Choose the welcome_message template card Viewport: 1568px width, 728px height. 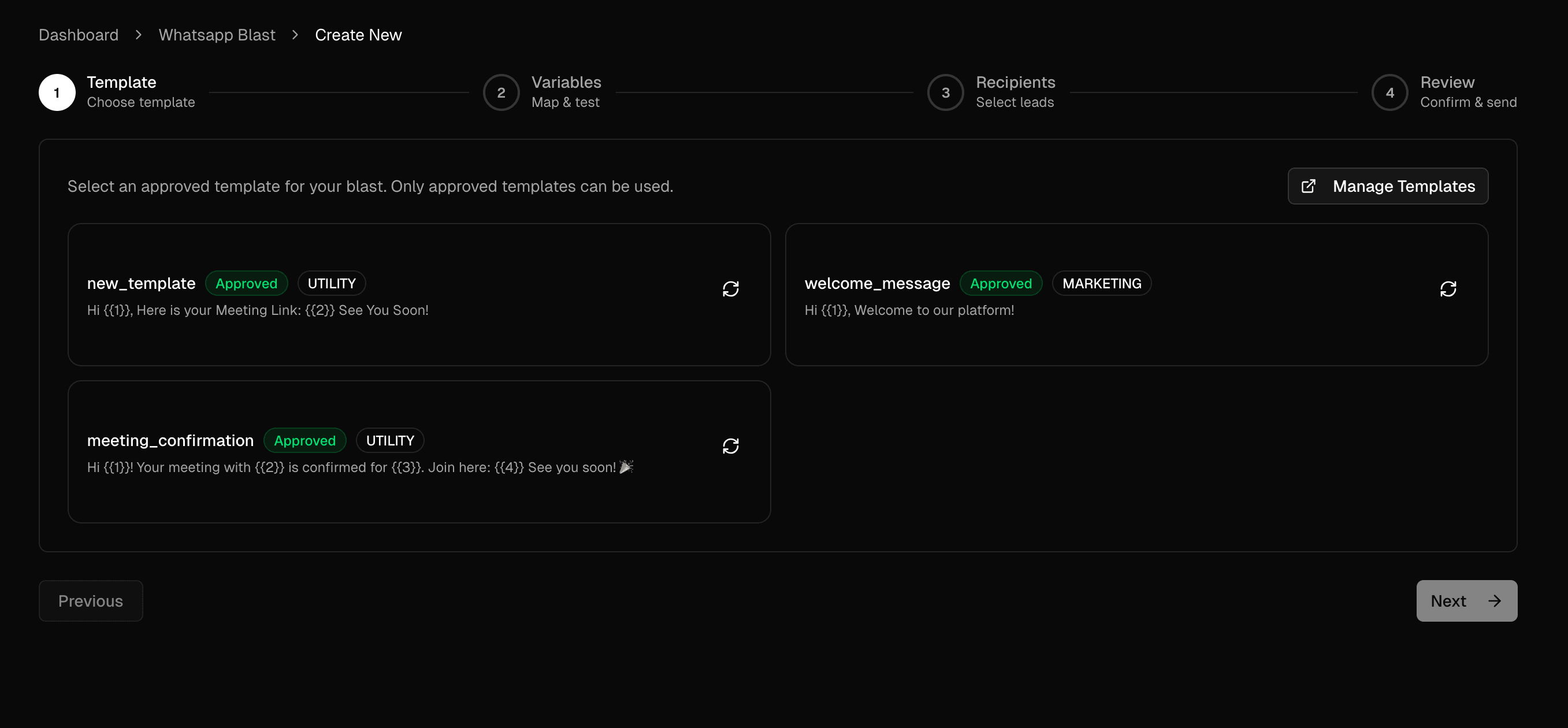click(1136, 295)
